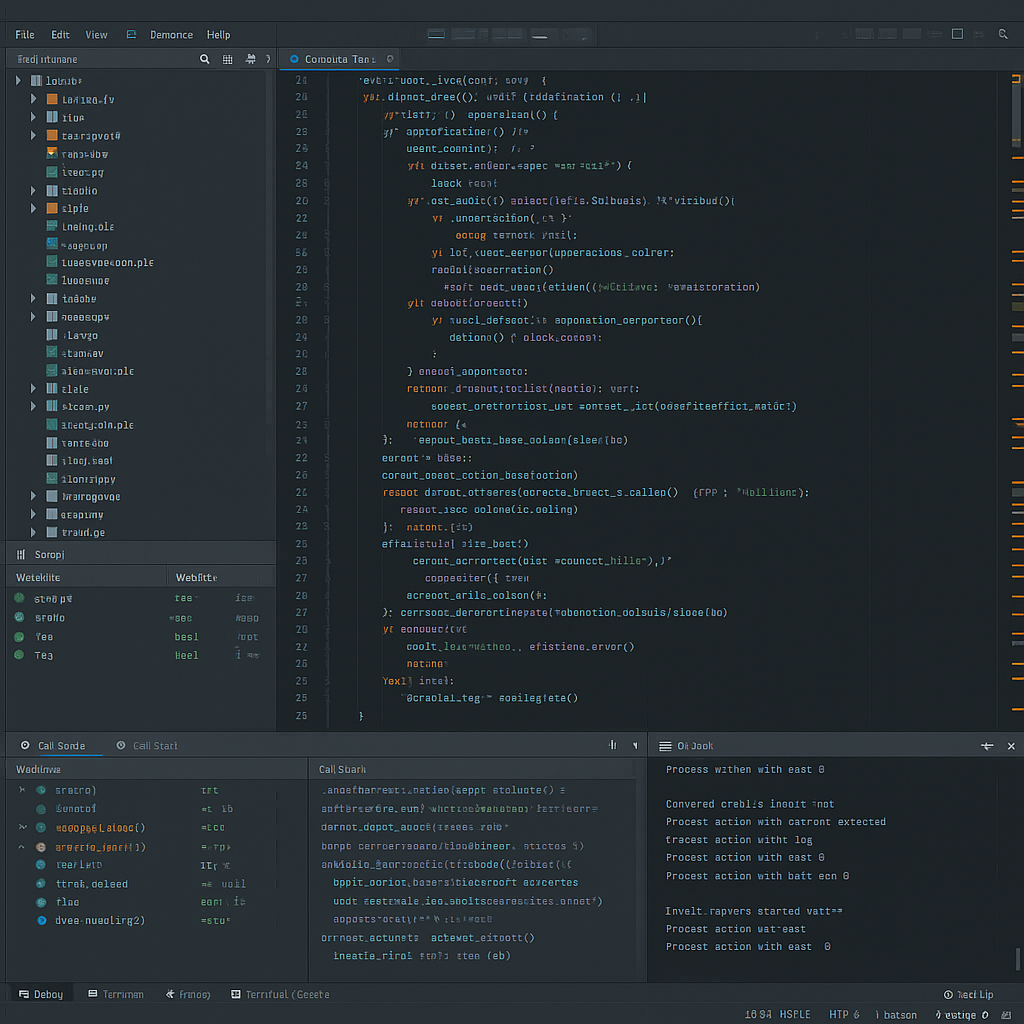This screenshot has width=1024, height=1024.
Task: Click the file icon next to 'slonrsippy'
Action: click(52, 479)
